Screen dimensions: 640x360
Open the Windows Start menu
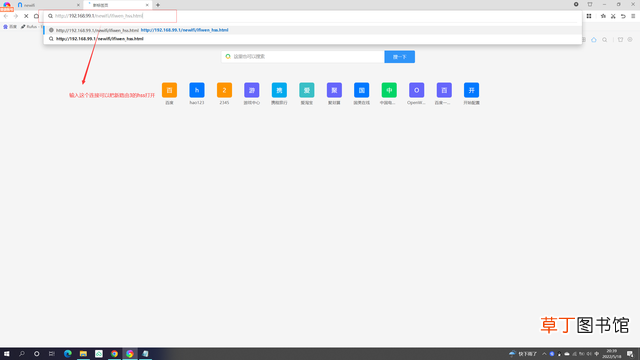click(7, 354)
